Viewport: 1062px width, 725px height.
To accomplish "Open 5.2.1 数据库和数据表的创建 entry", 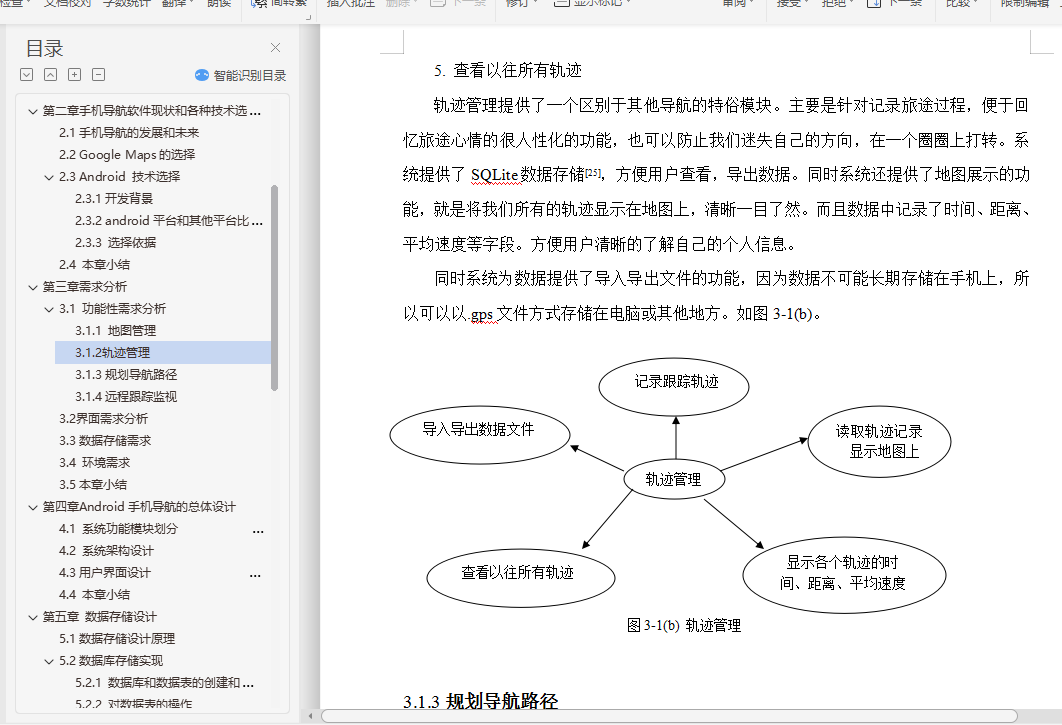I will [164, 683].
